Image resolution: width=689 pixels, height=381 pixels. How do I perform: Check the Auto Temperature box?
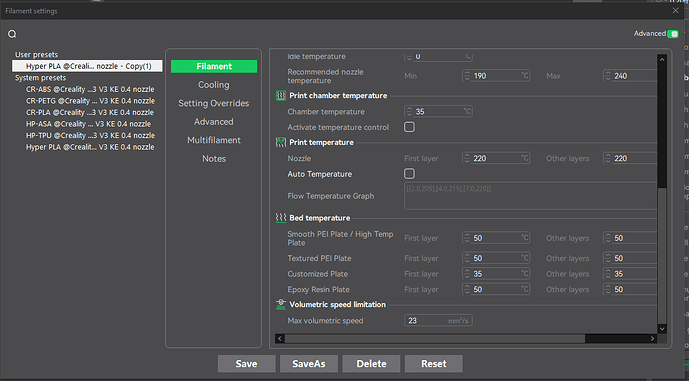tap(409, 174)
